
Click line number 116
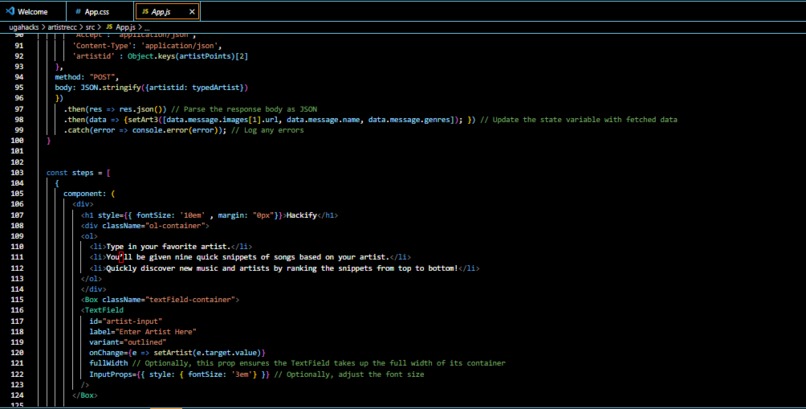coord(17,310)
